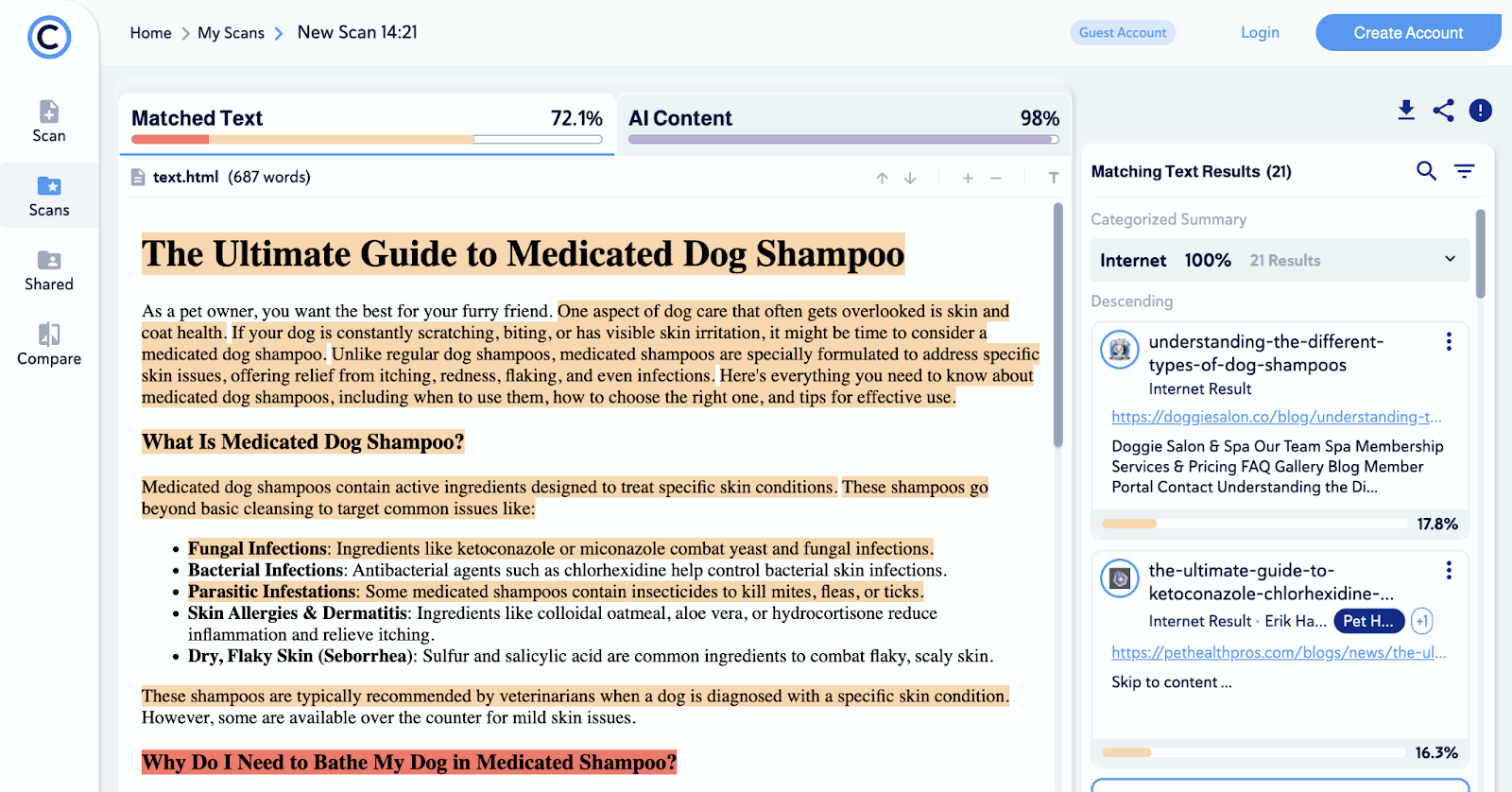The height and width of the screenshot is (792, 1512).
Task: Switch to the AI Content tab
Action: [x=843, y=119]
